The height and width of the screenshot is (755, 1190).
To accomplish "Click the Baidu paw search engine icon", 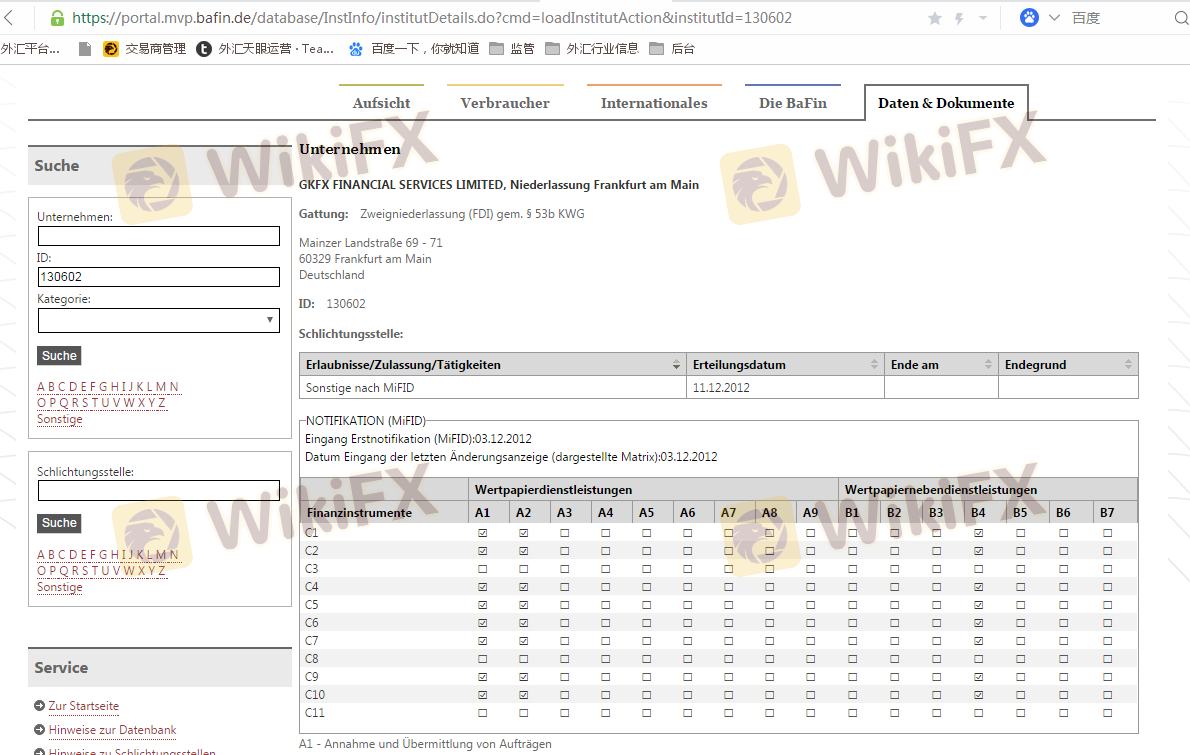I will (1029, 17).
